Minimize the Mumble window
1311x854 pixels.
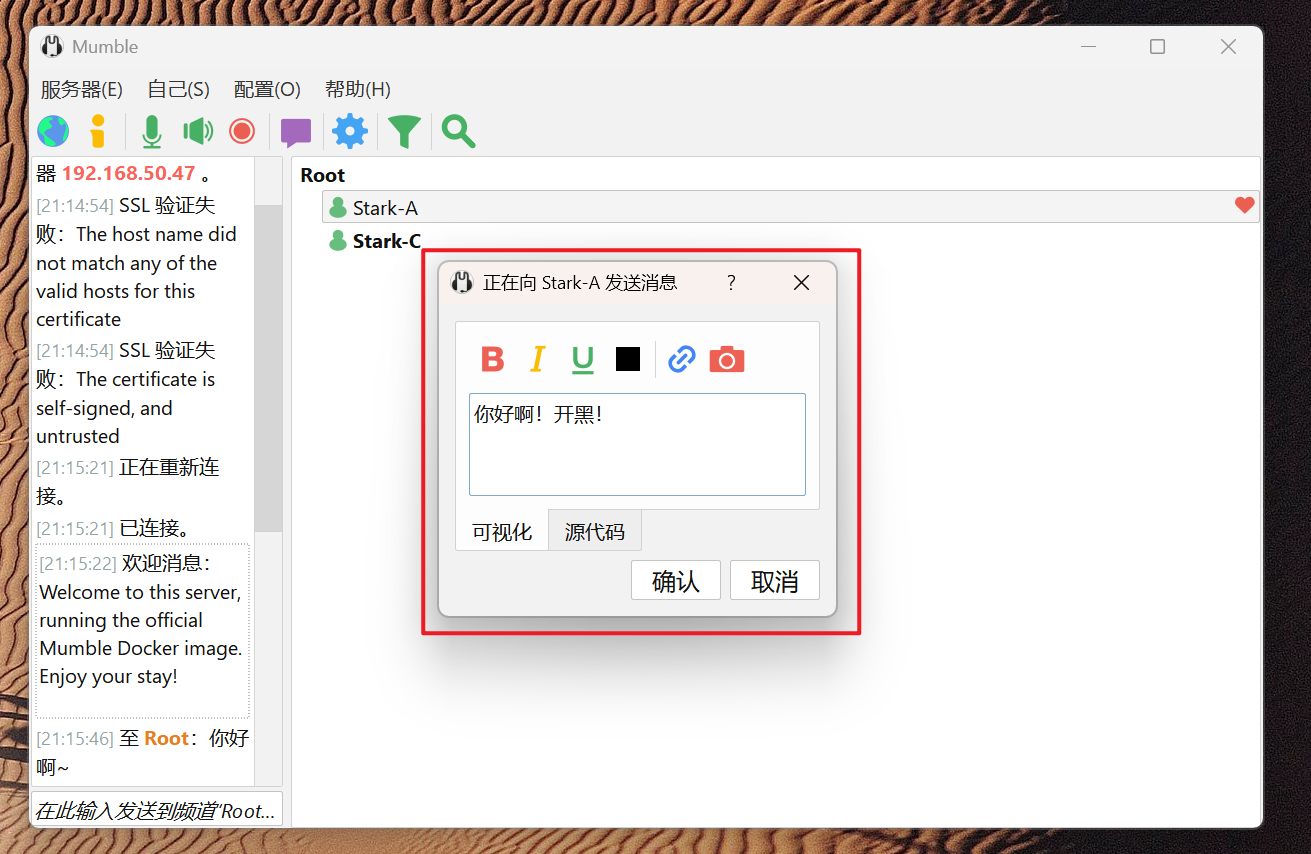coord(1087,46)
